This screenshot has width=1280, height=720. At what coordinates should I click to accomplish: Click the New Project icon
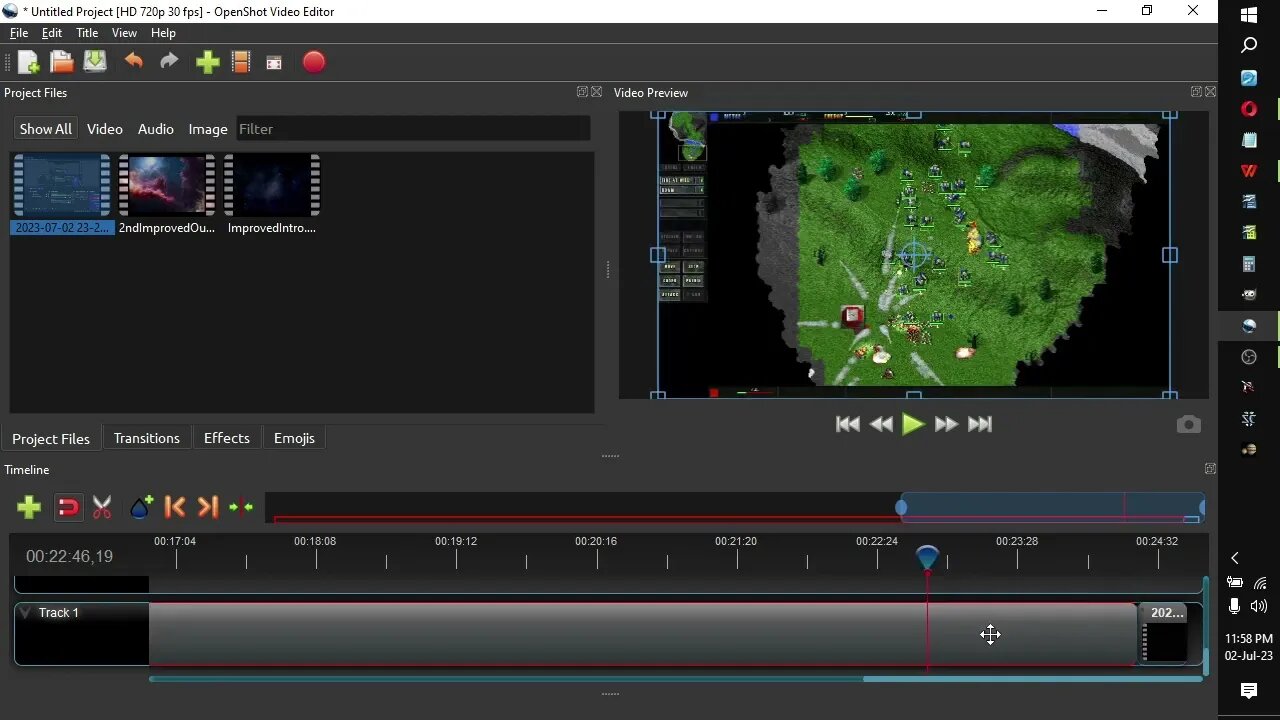[28, 62]
